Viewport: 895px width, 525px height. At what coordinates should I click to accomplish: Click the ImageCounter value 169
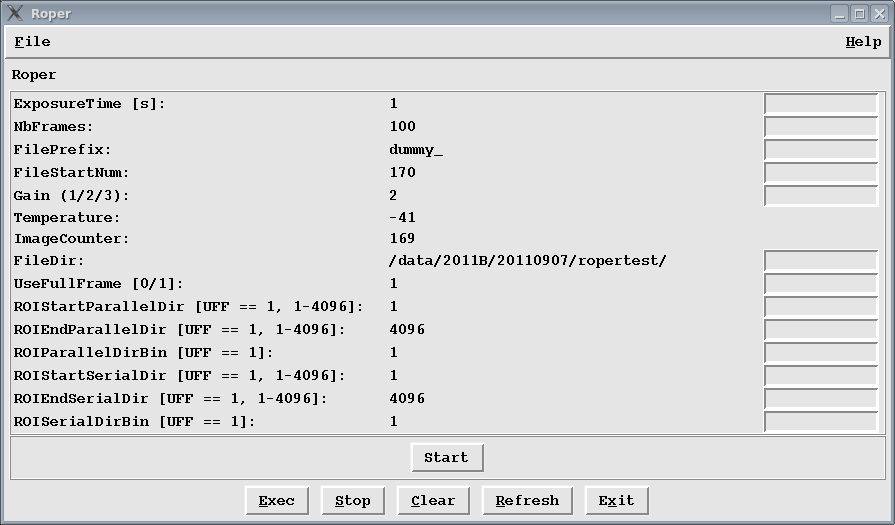click(x=402, y=239)
